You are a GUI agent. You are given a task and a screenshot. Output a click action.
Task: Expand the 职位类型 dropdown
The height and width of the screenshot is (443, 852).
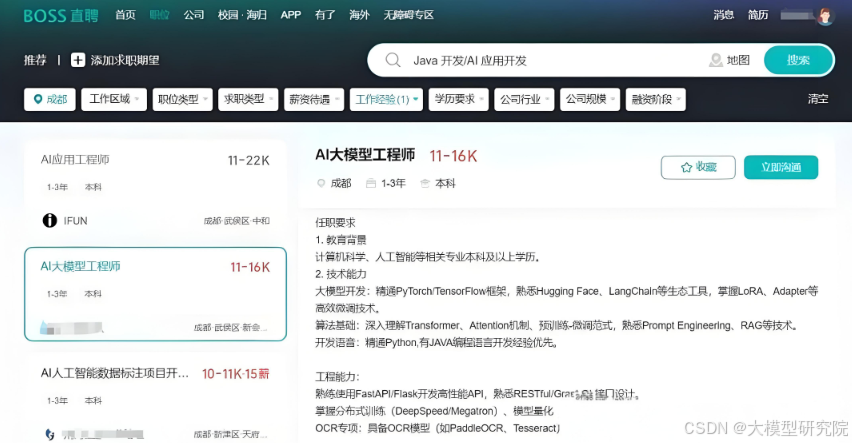182,99
